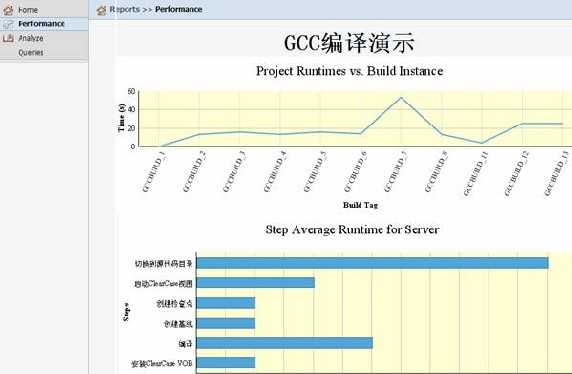Viewport: 572px width, 374px height.
Task: Click the GCCBUILD_1 x-axis label
Action: [x=155, y=171]
